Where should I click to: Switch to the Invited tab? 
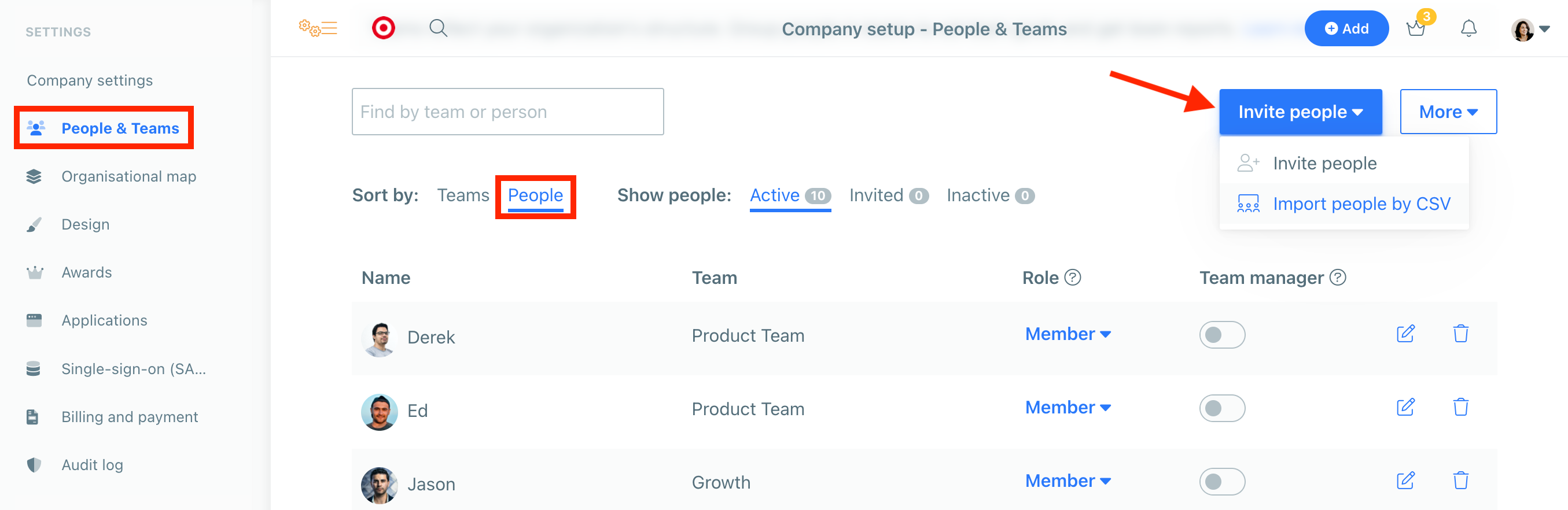[x=877, y=195]
